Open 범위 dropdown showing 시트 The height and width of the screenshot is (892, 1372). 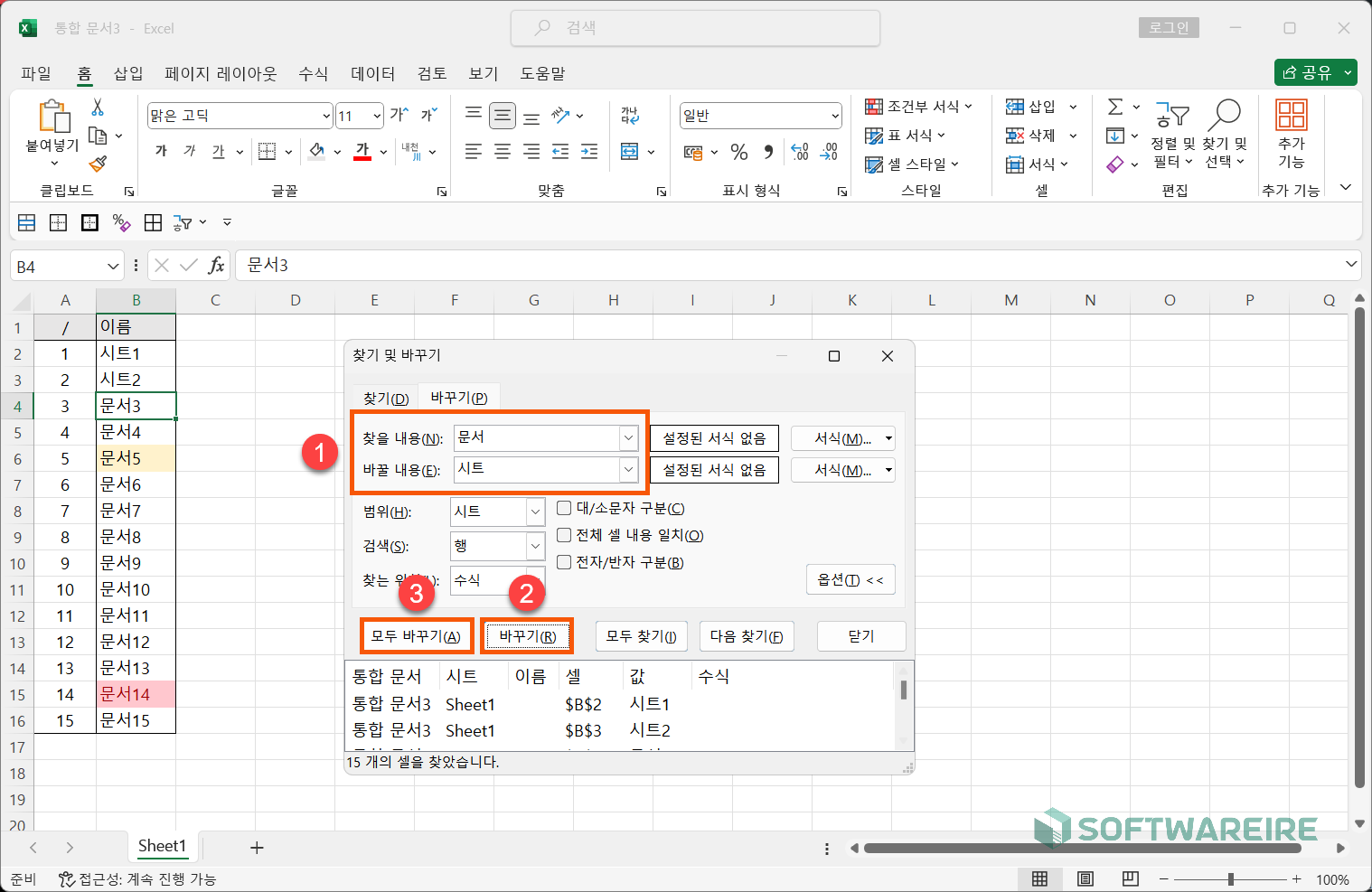[535, 512]
